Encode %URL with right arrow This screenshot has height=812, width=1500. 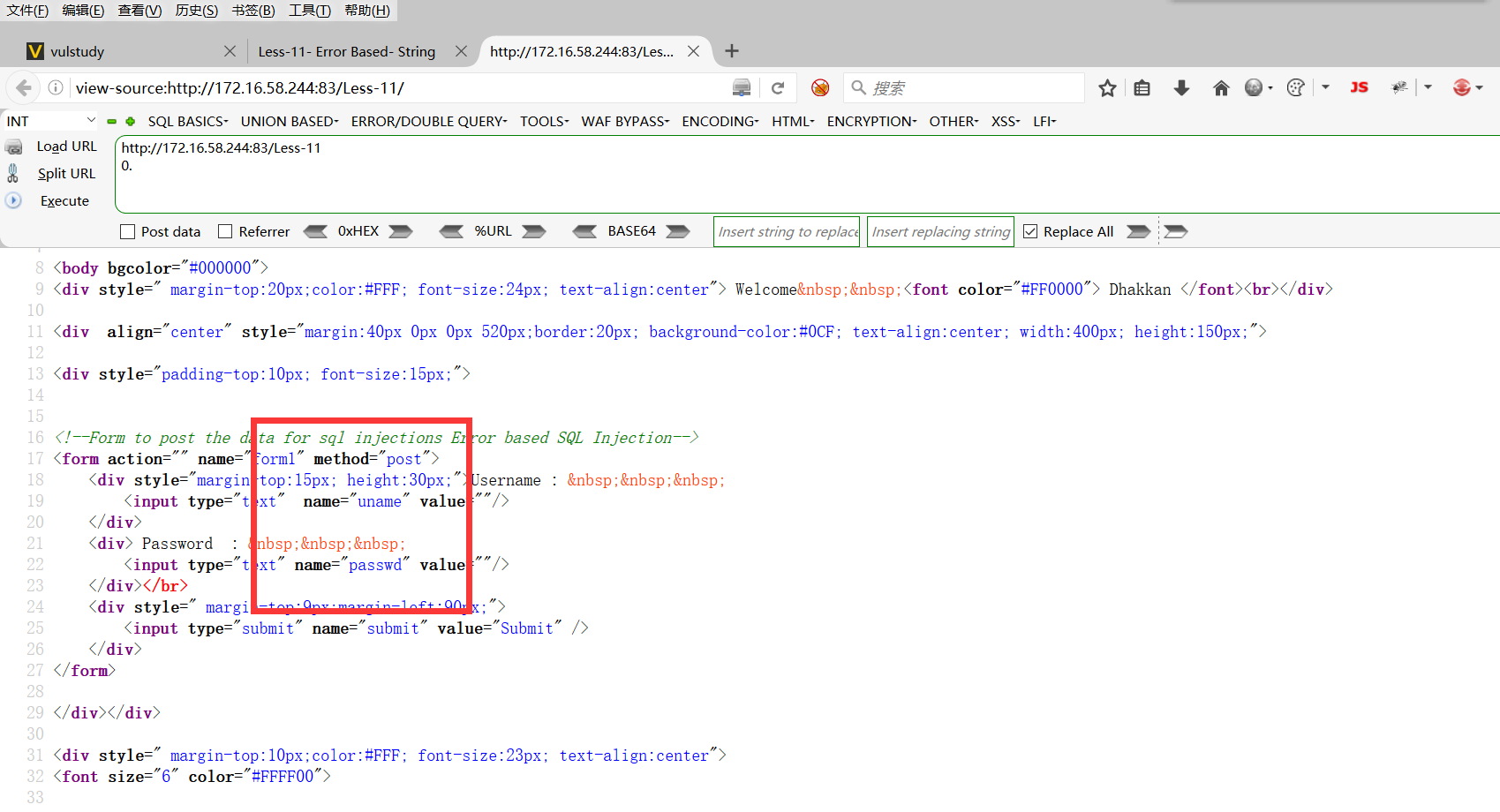pyautogui.click(x=534, y=231)
